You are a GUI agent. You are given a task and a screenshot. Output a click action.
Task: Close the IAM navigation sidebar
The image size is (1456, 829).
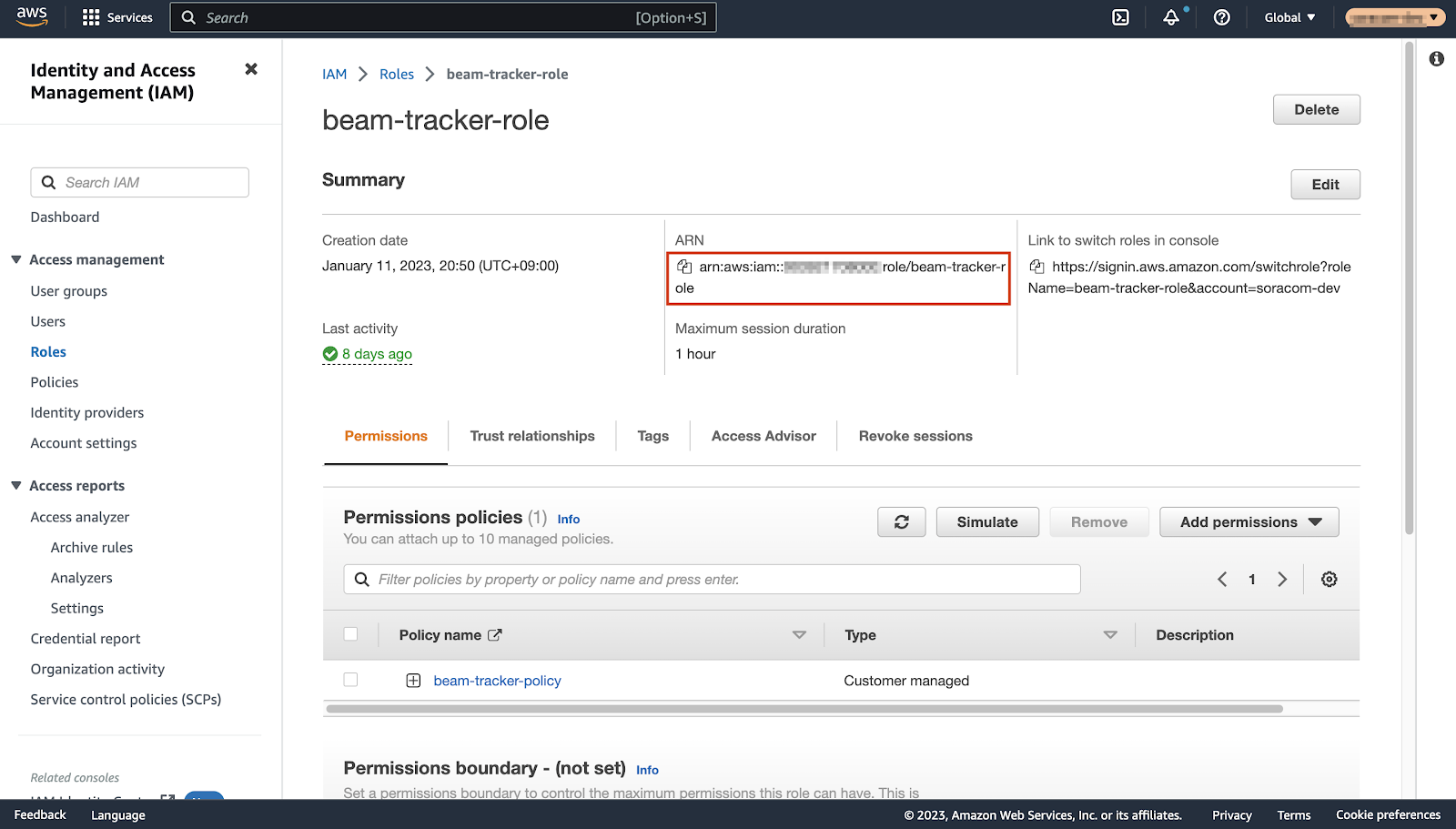pos(251,69)
